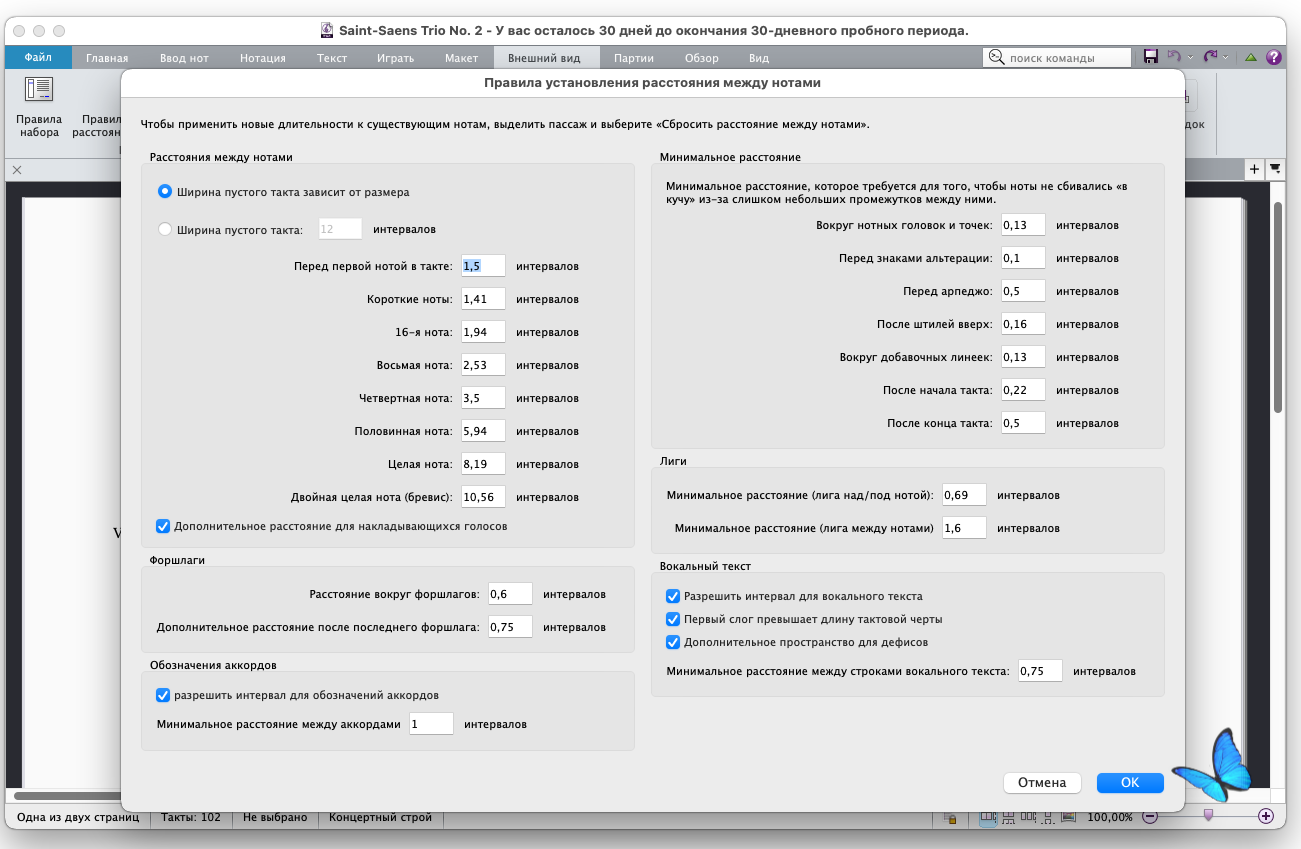The height and width of the screenshot is (849, 1301).
Task: Edit minimum spacing between lyric lines field
Action: pos(1040,671)
